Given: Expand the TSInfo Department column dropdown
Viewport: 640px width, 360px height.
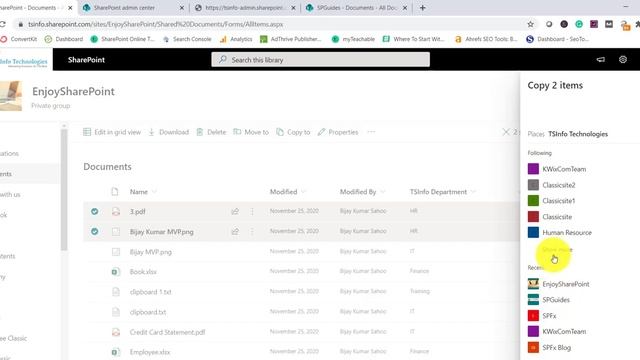Looking at the screenshot, I should point(473,192).
